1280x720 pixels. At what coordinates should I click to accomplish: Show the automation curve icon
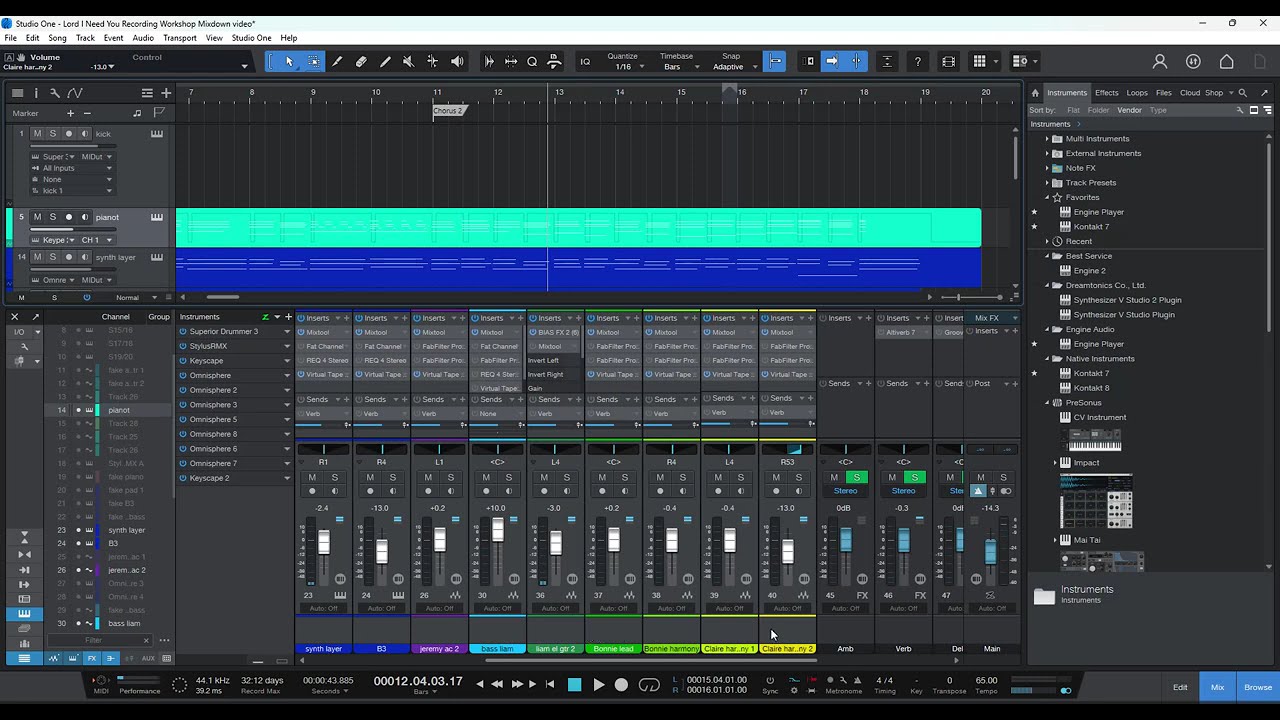[75, 93]
